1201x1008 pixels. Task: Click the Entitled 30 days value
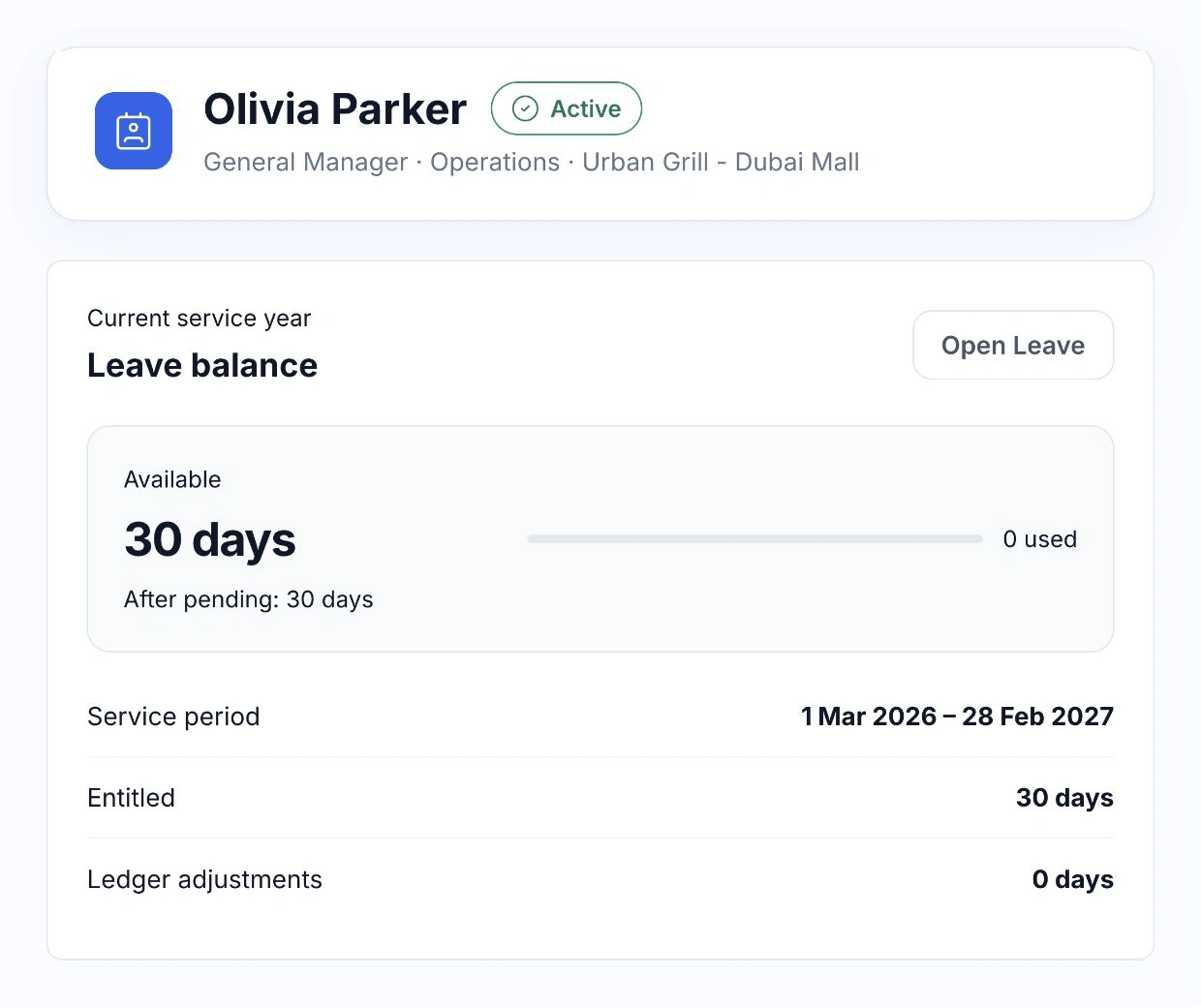[1064, 798]
